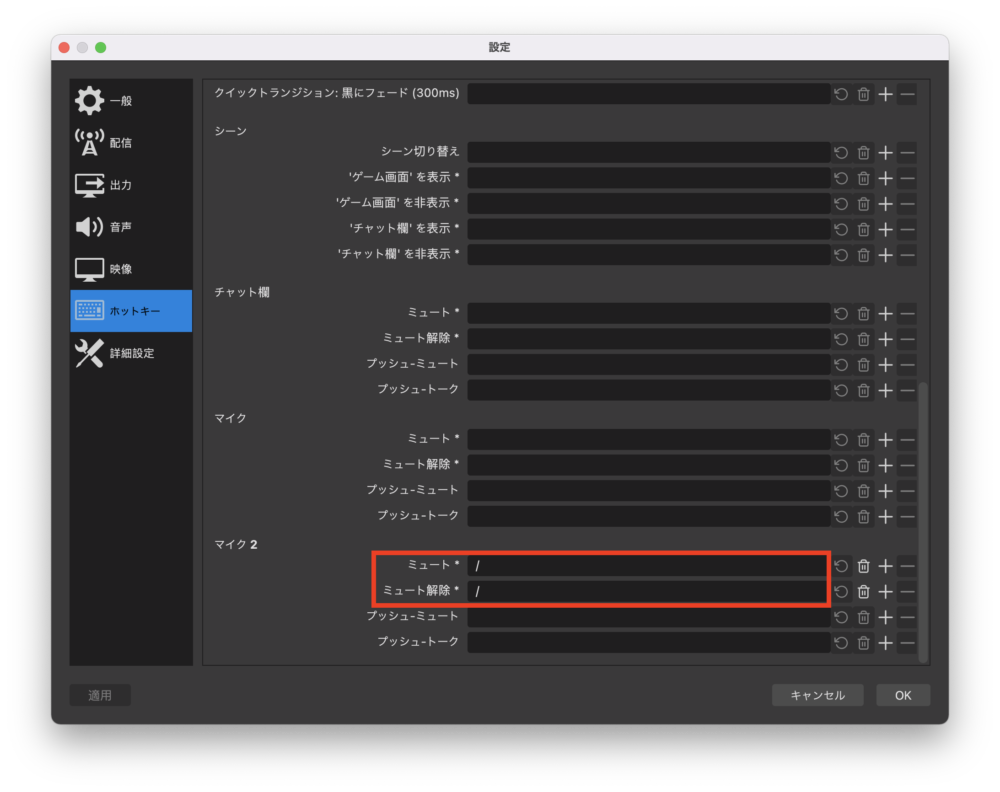
Task: Revert the マイク 2 ミュート解除 hotkey
Action: point(841,592)
